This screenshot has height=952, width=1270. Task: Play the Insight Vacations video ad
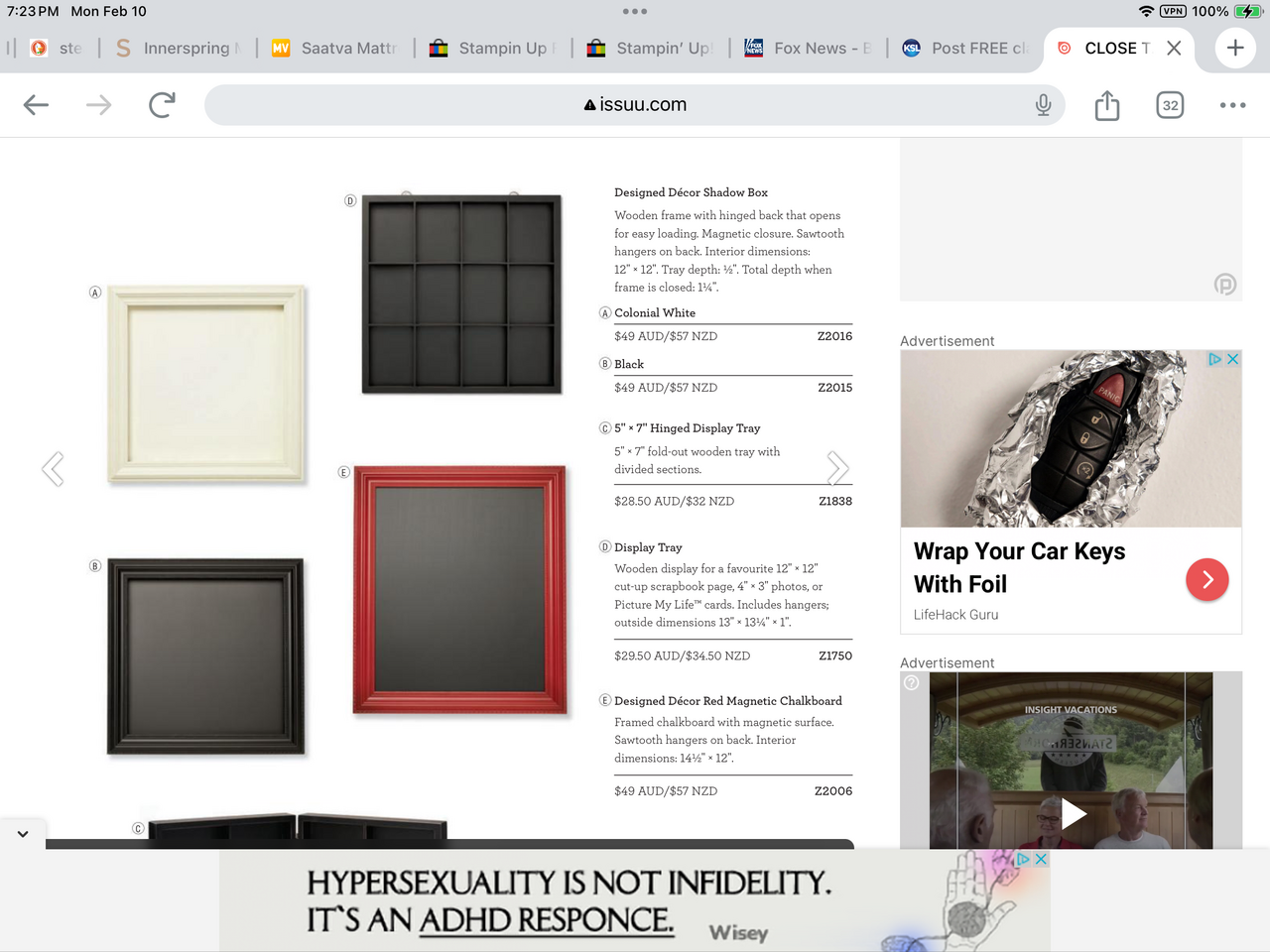click(x=1073, y=814)
